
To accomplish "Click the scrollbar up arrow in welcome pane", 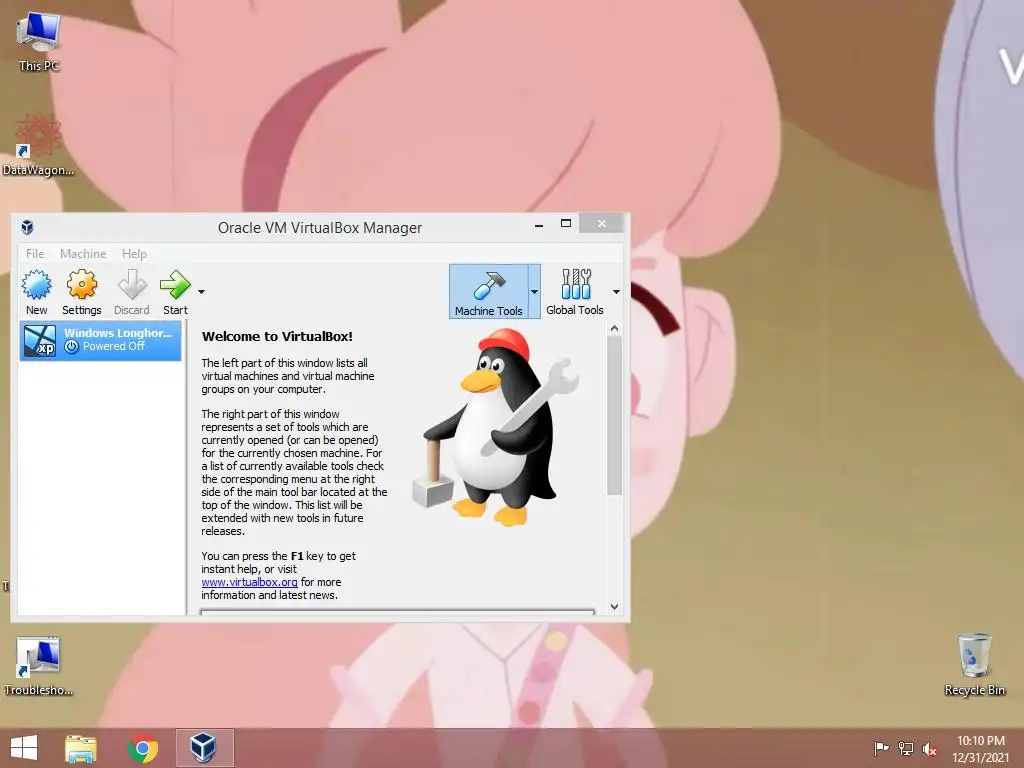I will pos(614,329).
